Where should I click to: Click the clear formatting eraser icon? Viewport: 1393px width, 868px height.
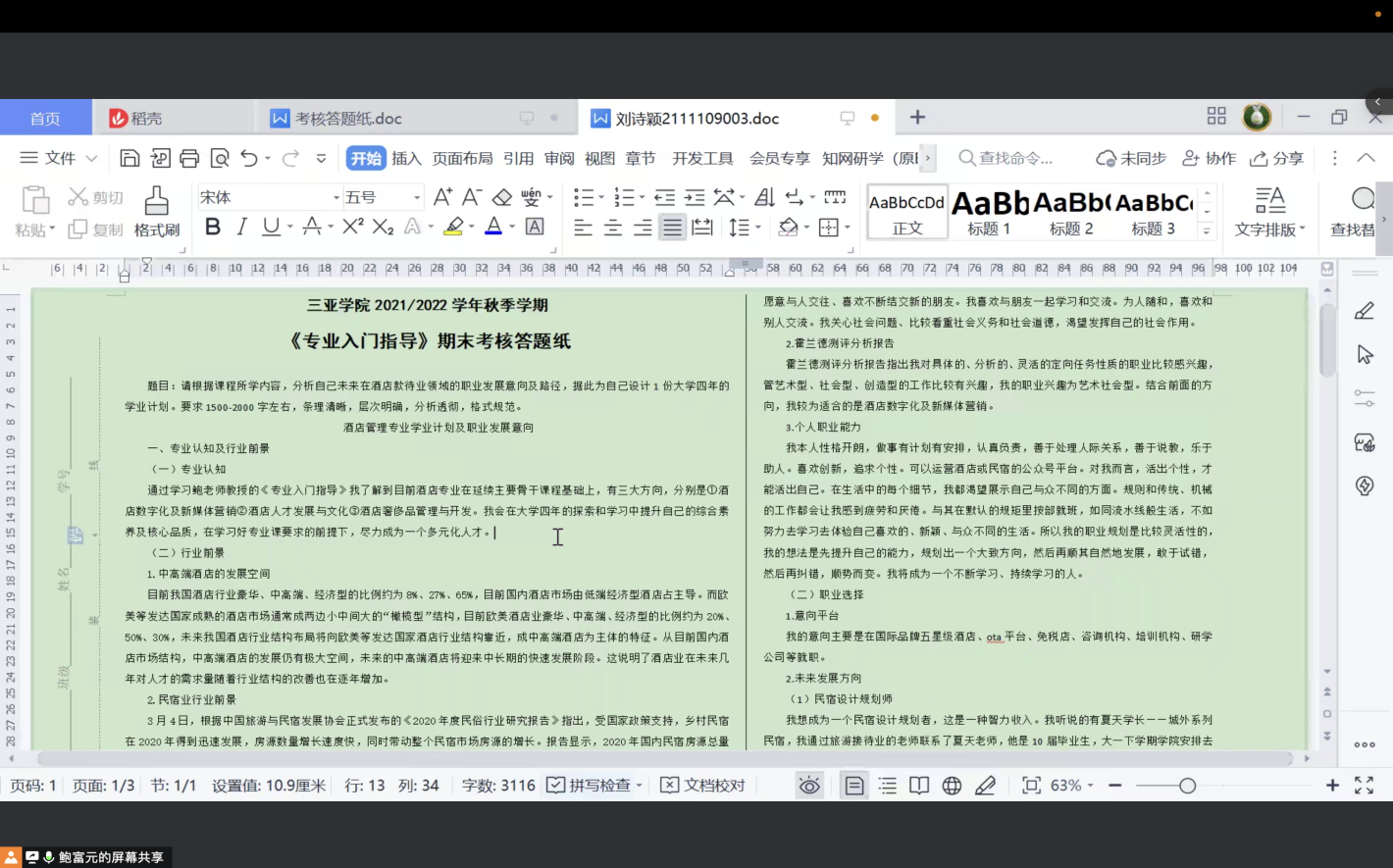[x=502, y=197]
